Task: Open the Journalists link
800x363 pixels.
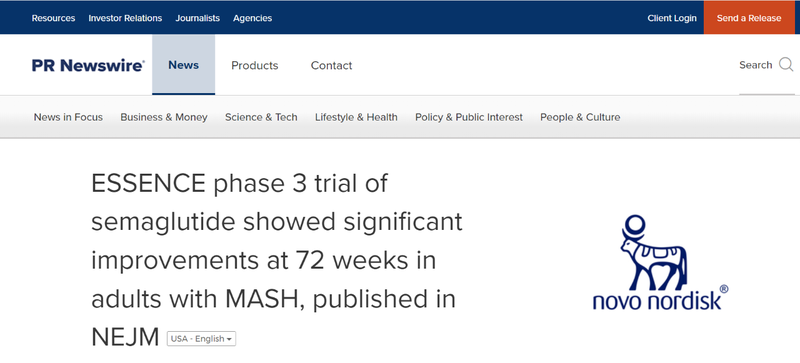Action: click(x=198, y=18)
